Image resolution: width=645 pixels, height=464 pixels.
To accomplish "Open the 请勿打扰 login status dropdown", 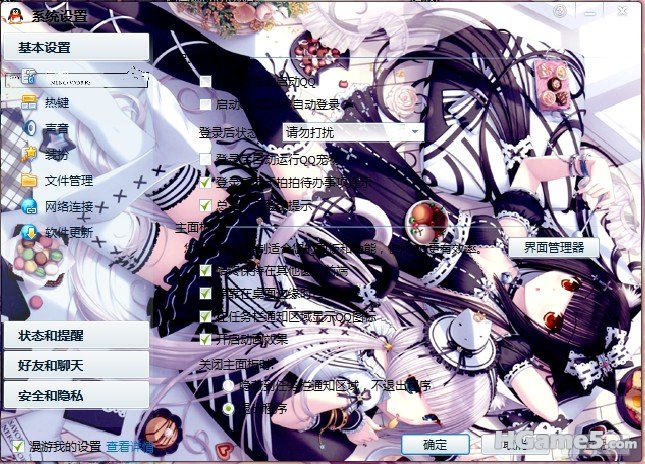I will click(353, 132).
